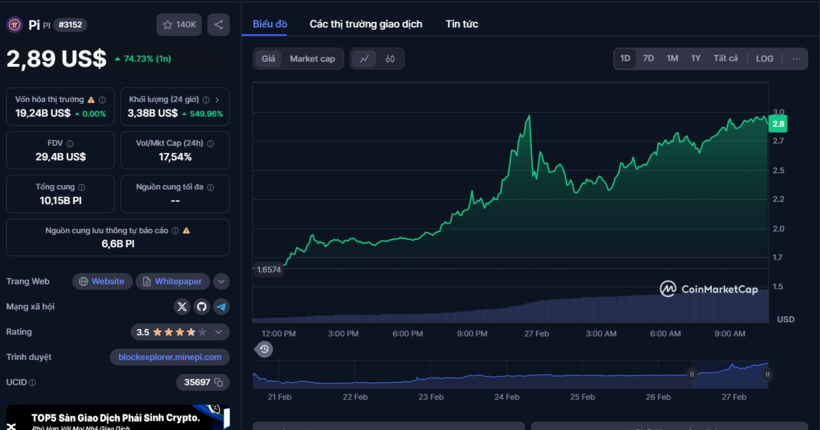Open the X (Twitter) social link
This screenshot has width=820, height=430.
coord(181,307)
